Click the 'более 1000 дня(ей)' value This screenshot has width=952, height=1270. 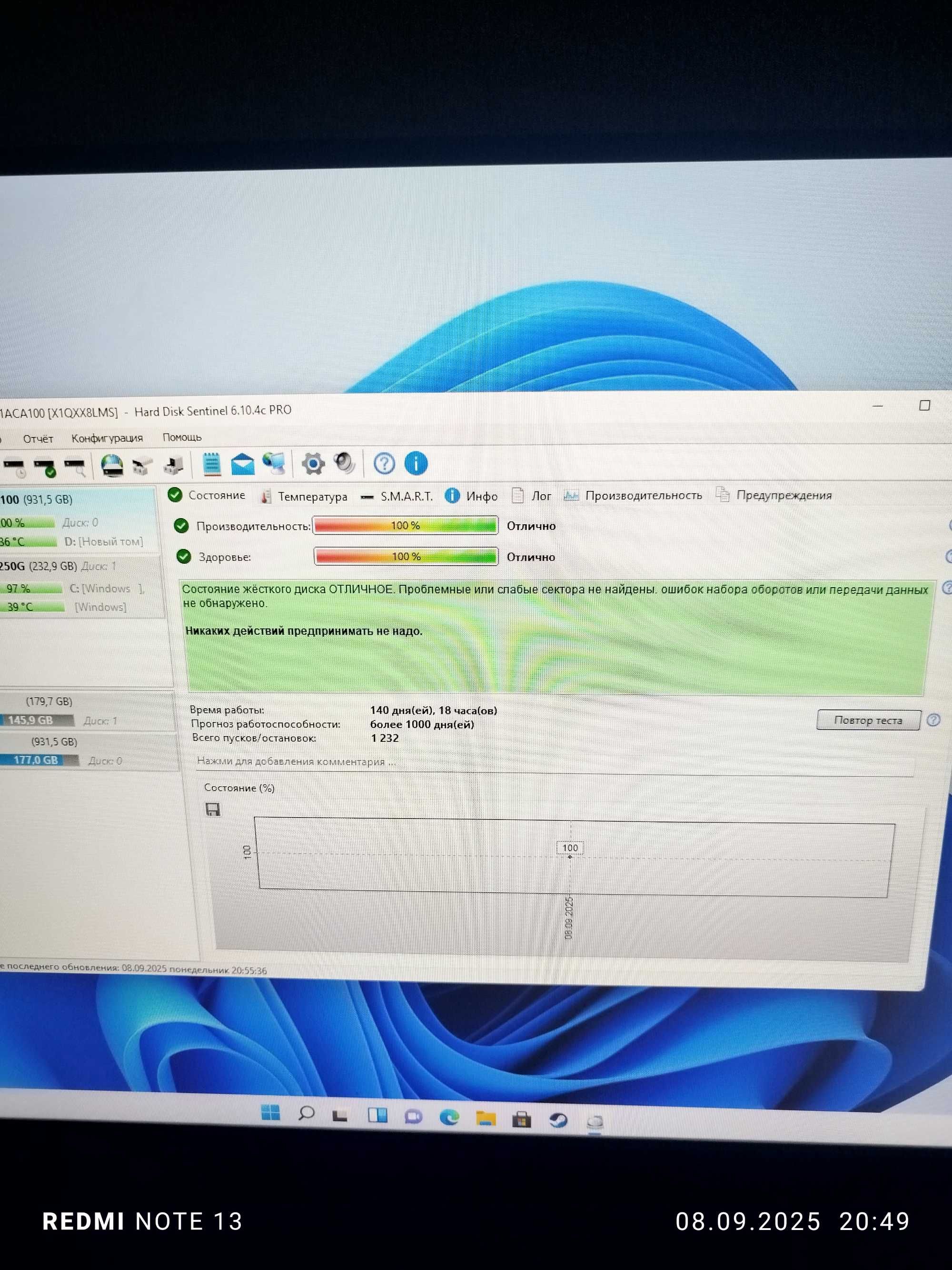[422, 724]
